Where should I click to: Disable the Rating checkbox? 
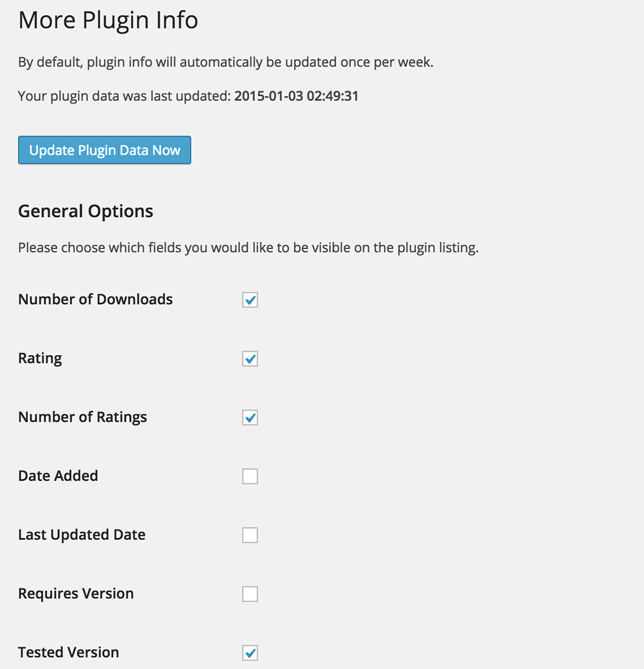click(250, 359)
